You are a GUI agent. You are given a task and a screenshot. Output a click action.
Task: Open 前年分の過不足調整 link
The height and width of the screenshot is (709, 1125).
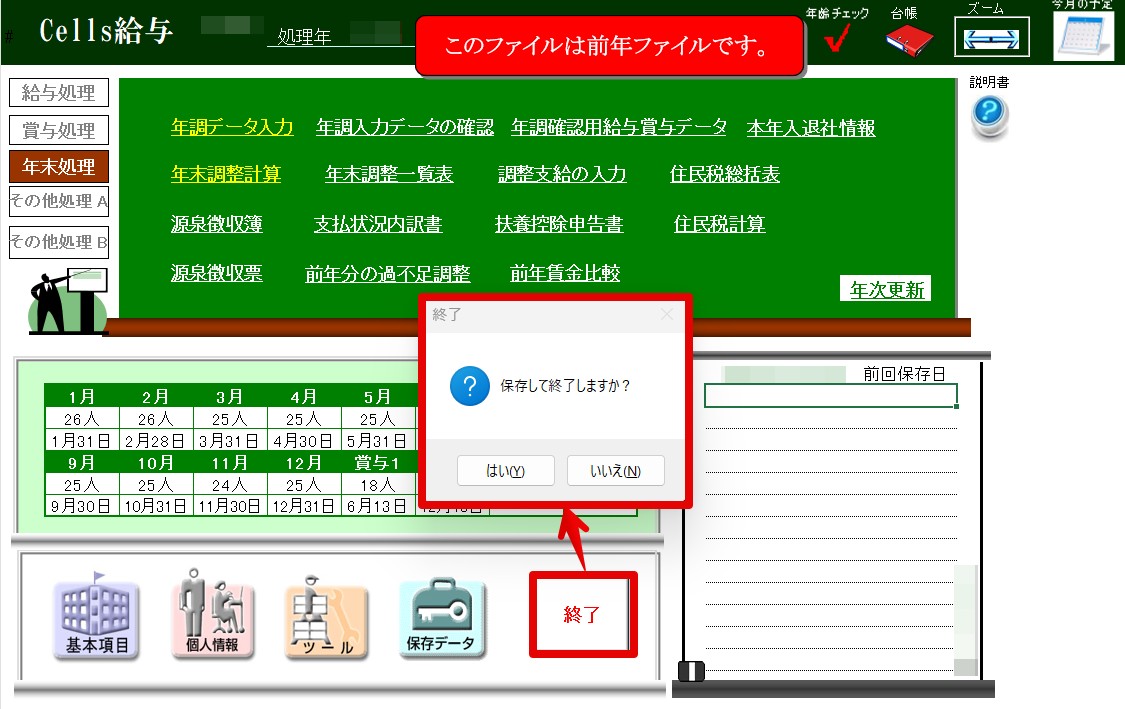tap(387, 273)
